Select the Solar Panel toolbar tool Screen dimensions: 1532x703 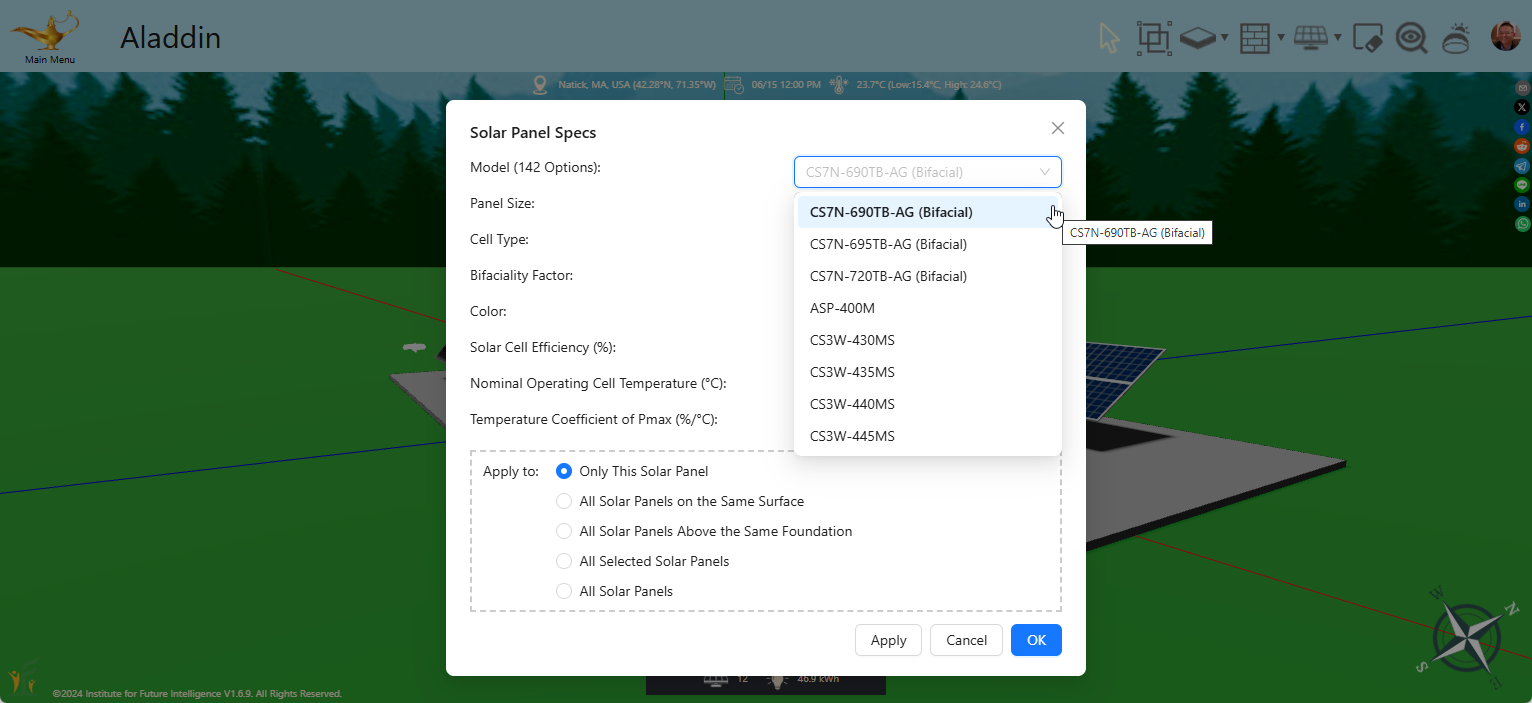coord(1311,38)
